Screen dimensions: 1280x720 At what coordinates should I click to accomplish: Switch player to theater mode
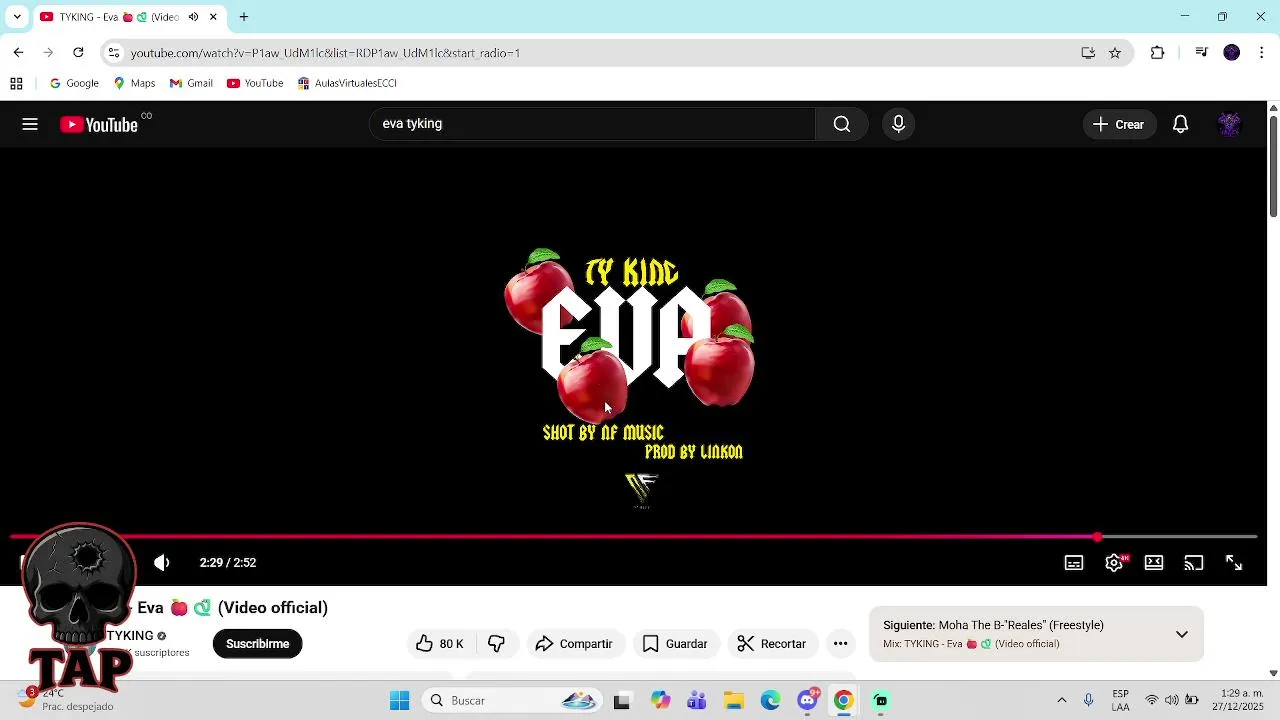pyautogui.click(x=1154, y=563)
